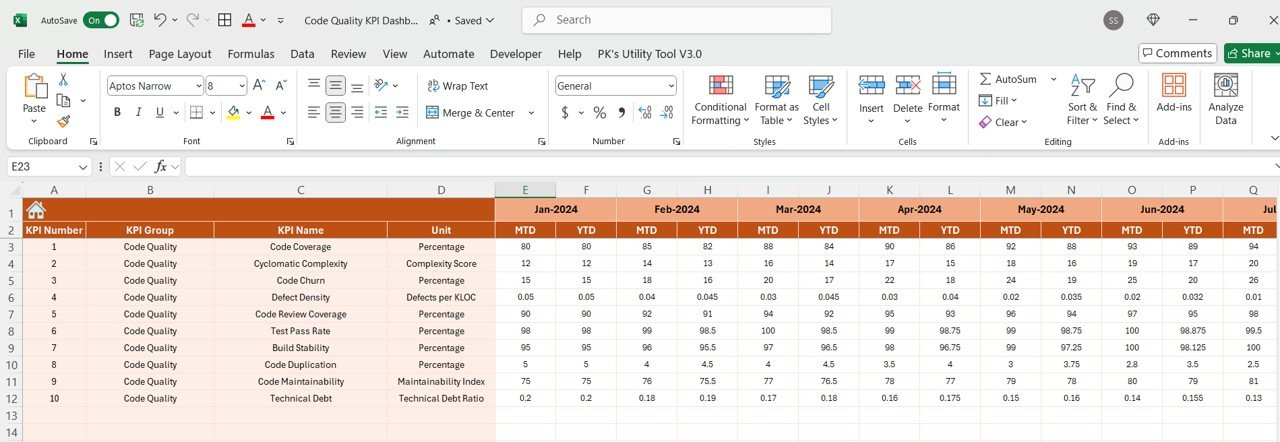Open the Borders dropdown arrow

click(x=214, y=113)
